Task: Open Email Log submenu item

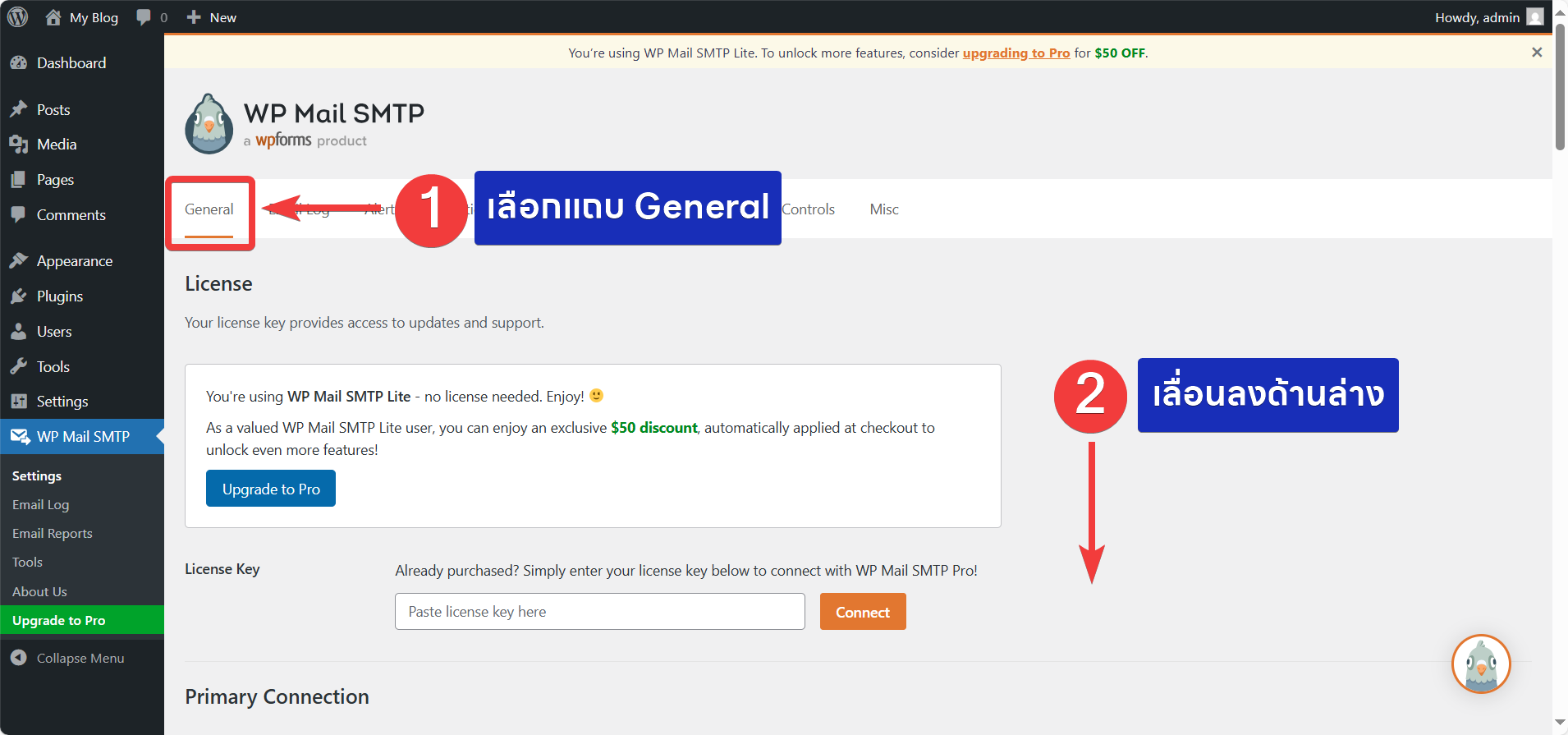Action: (41, 505)
